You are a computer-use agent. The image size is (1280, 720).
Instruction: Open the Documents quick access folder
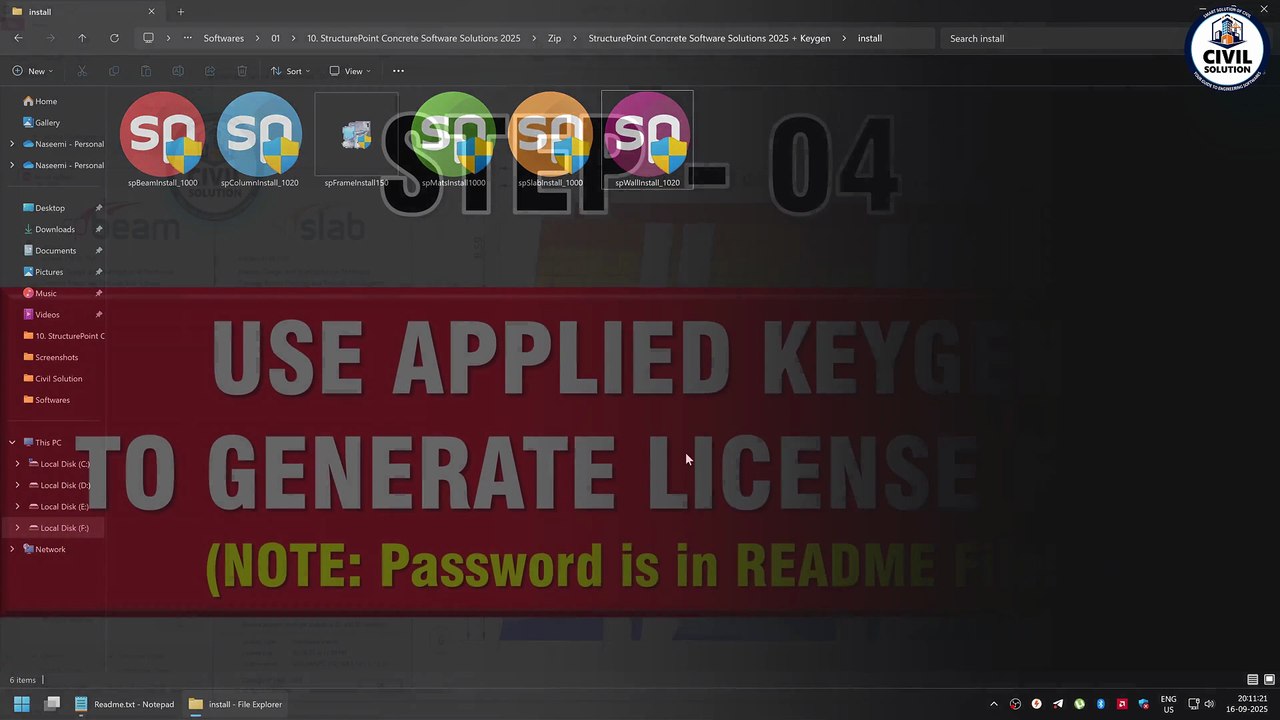coord(55,250)
